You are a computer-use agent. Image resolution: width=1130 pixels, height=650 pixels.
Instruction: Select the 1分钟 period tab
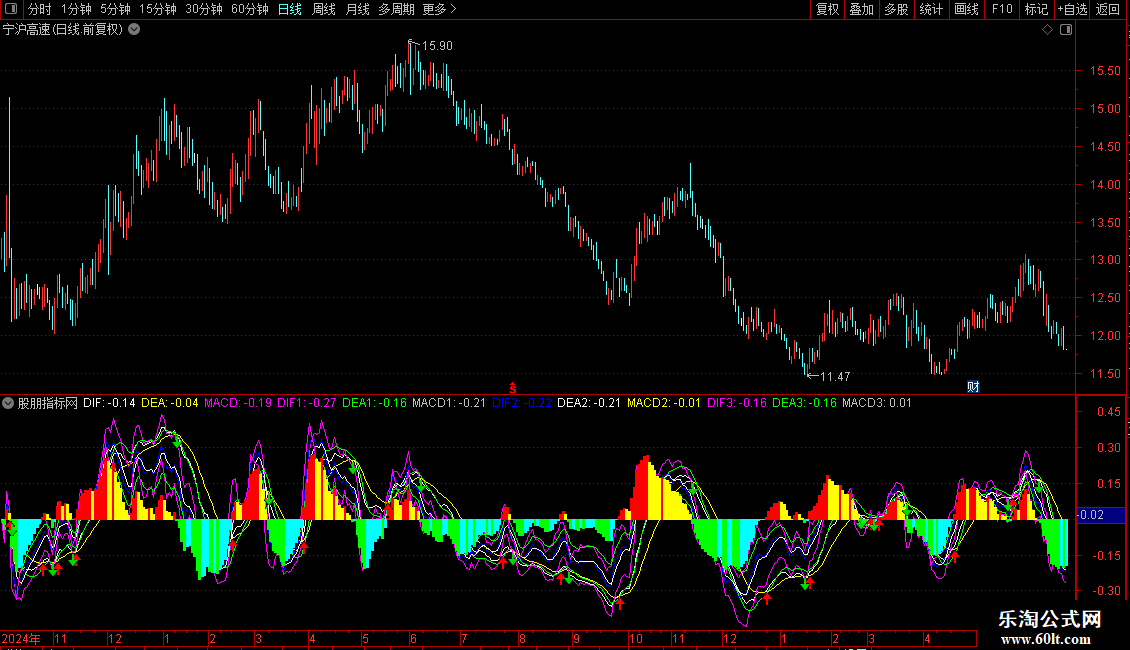pos(76,9)
